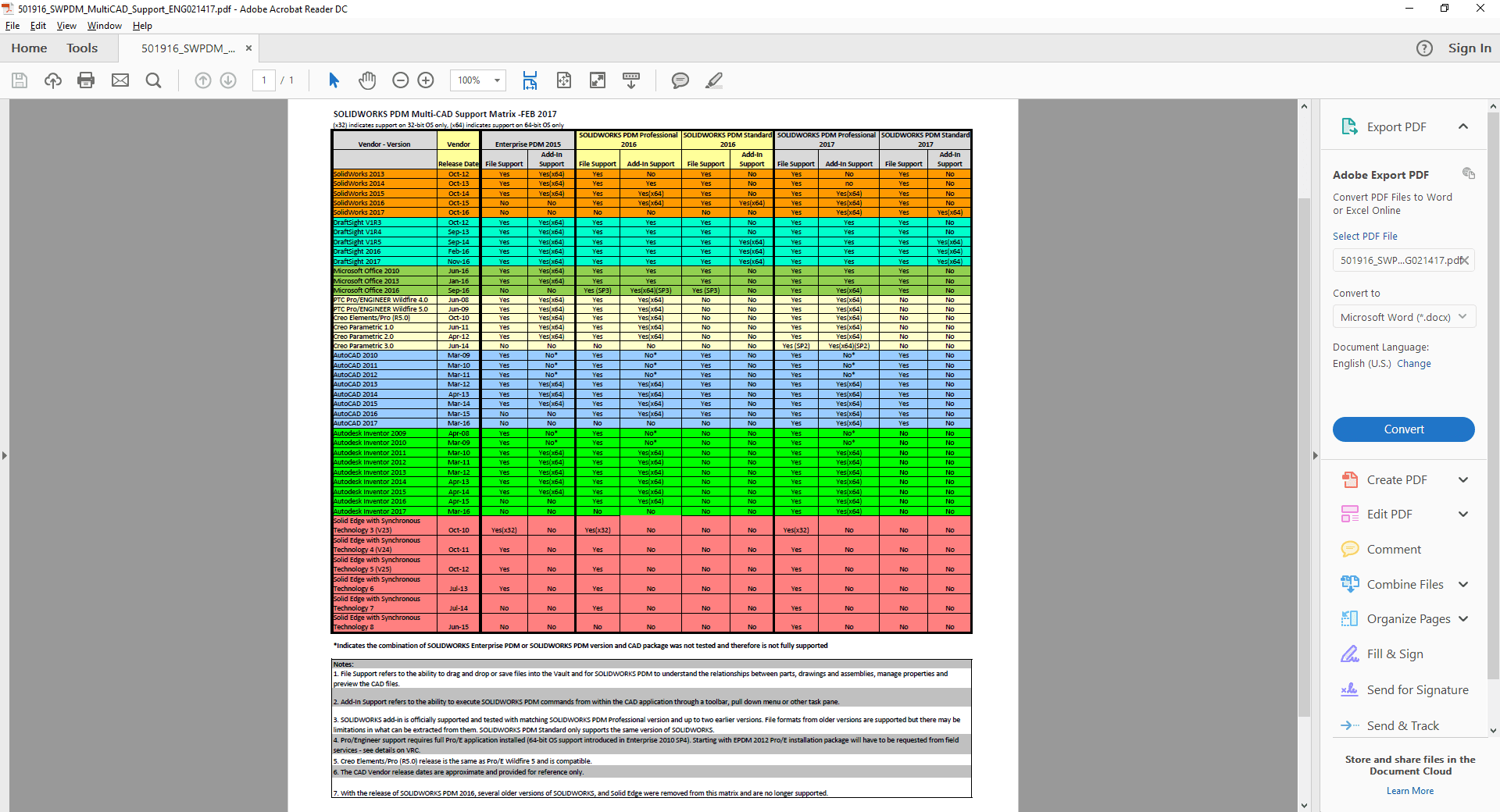Click the Change language link
1500x812 pixels.
point(1414,364)
